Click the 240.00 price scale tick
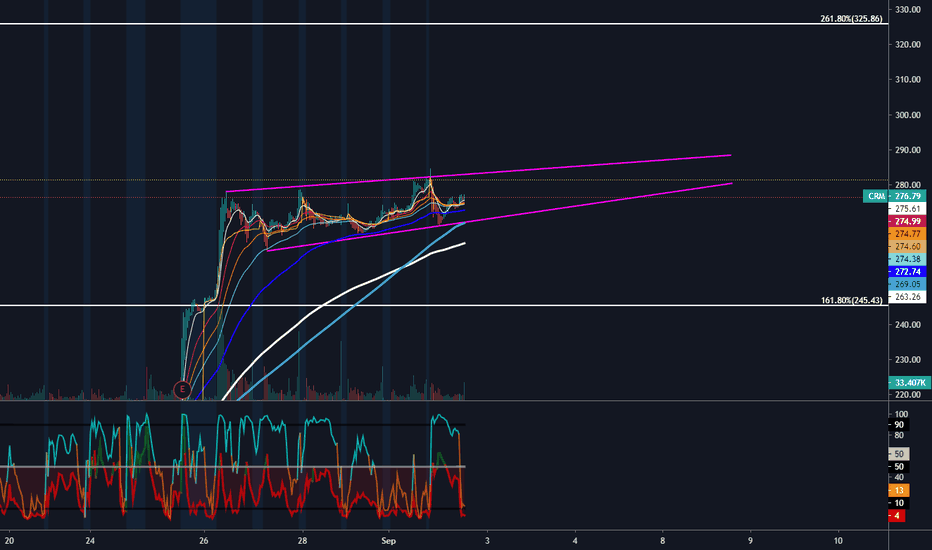This screenshot has width=932, height=550. [908, 325]
